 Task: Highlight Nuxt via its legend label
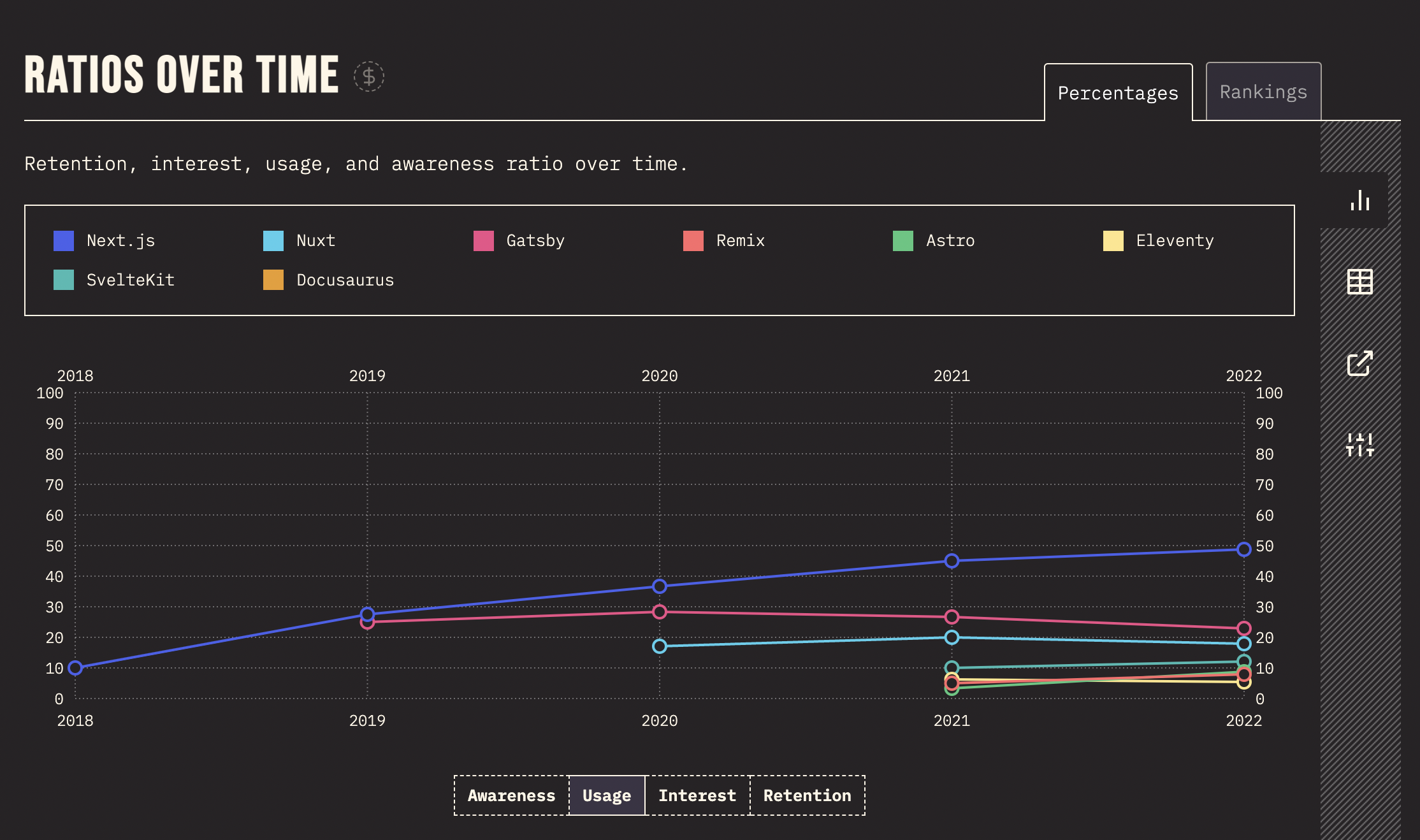point(316,241)
